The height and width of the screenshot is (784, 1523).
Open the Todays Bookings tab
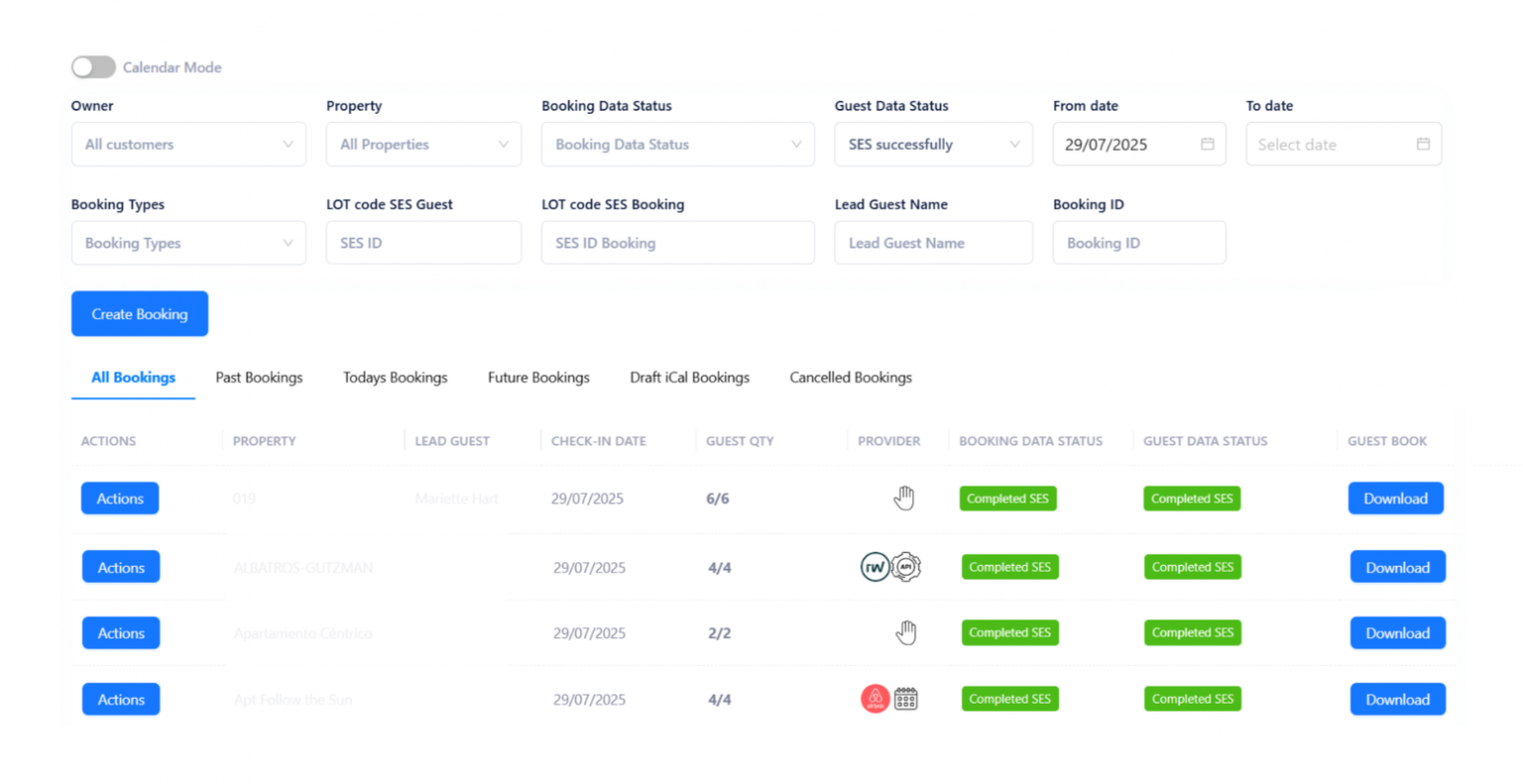(395, 378)
